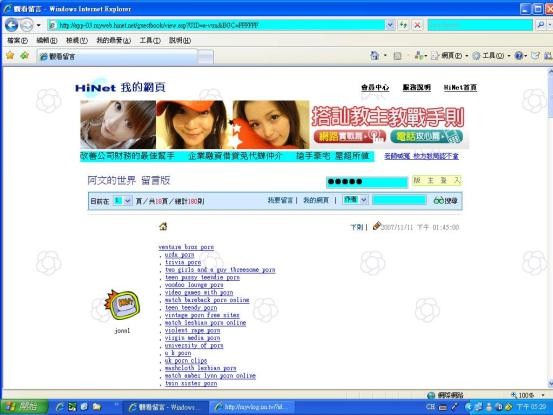Click the Favorites star icon
Viewport: 553px width, 415px height.
coord(10,55)
